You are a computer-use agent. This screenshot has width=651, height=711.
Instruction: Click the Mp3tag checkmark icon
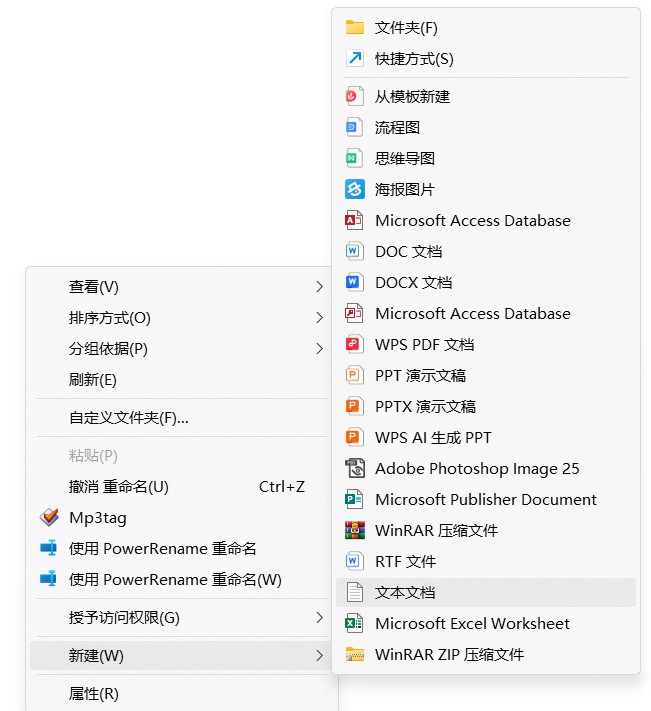coord(49,517)
